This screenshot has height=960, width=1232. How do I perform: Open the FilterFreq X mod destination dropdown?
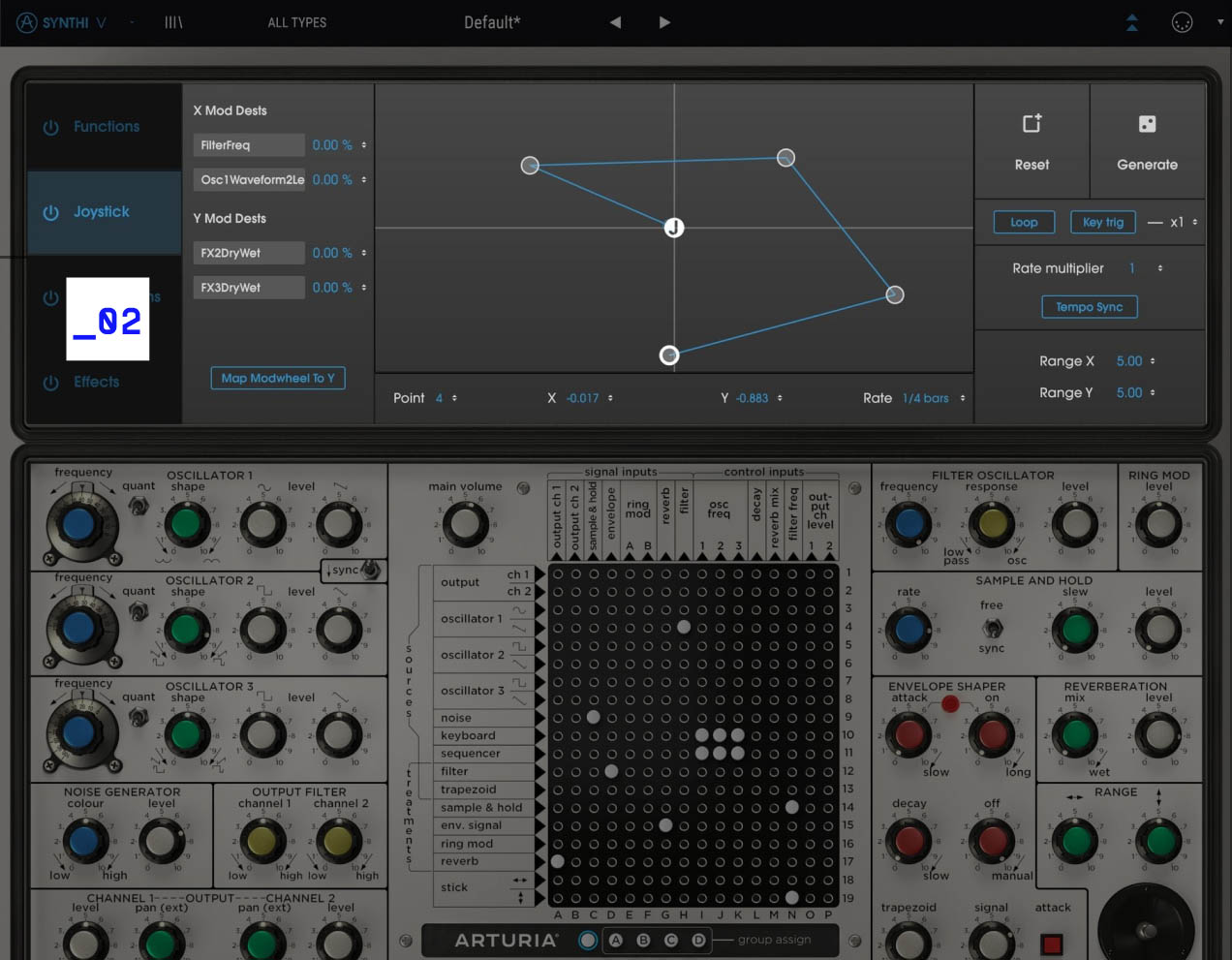click(x=249, y=145)
